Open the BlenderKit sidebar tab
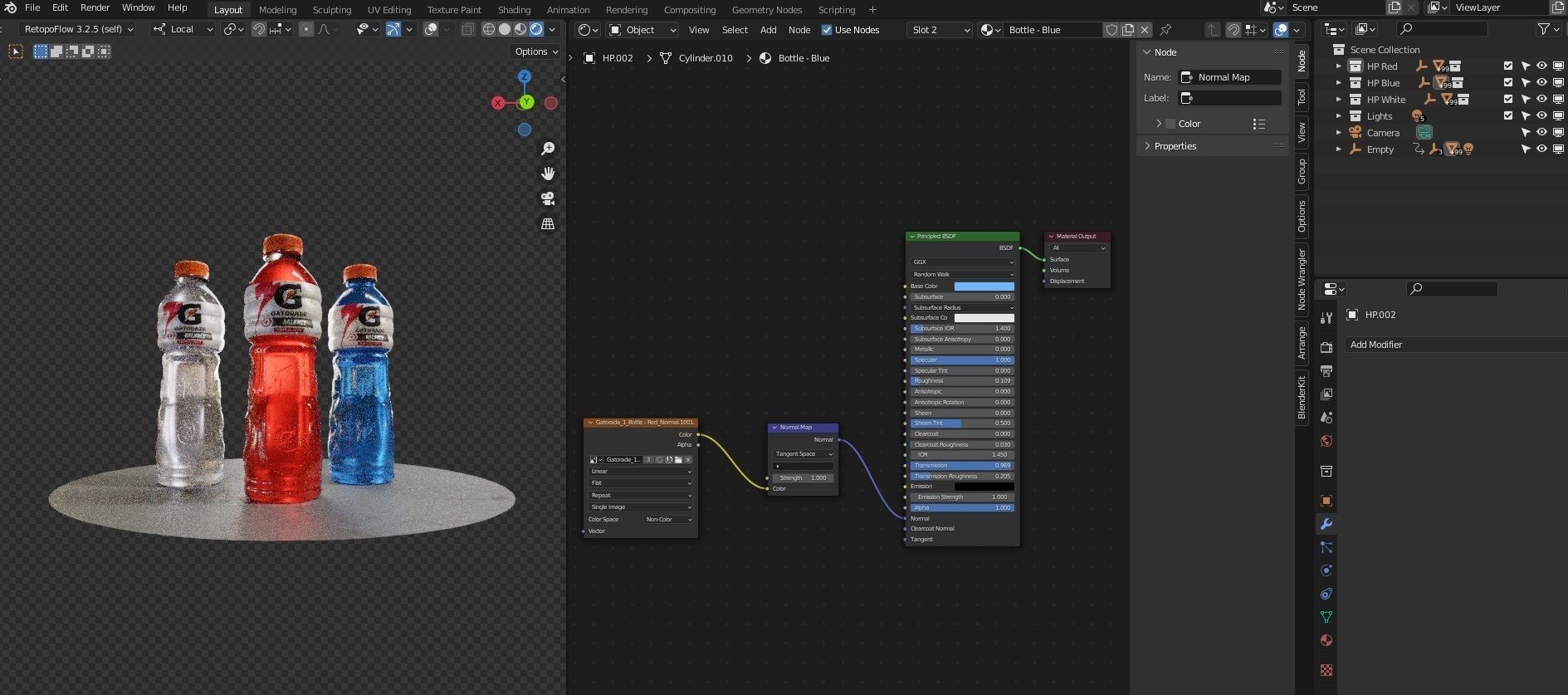This screenshot has width=1568, height=695. pyautogui.click(x=1302, y=396)
